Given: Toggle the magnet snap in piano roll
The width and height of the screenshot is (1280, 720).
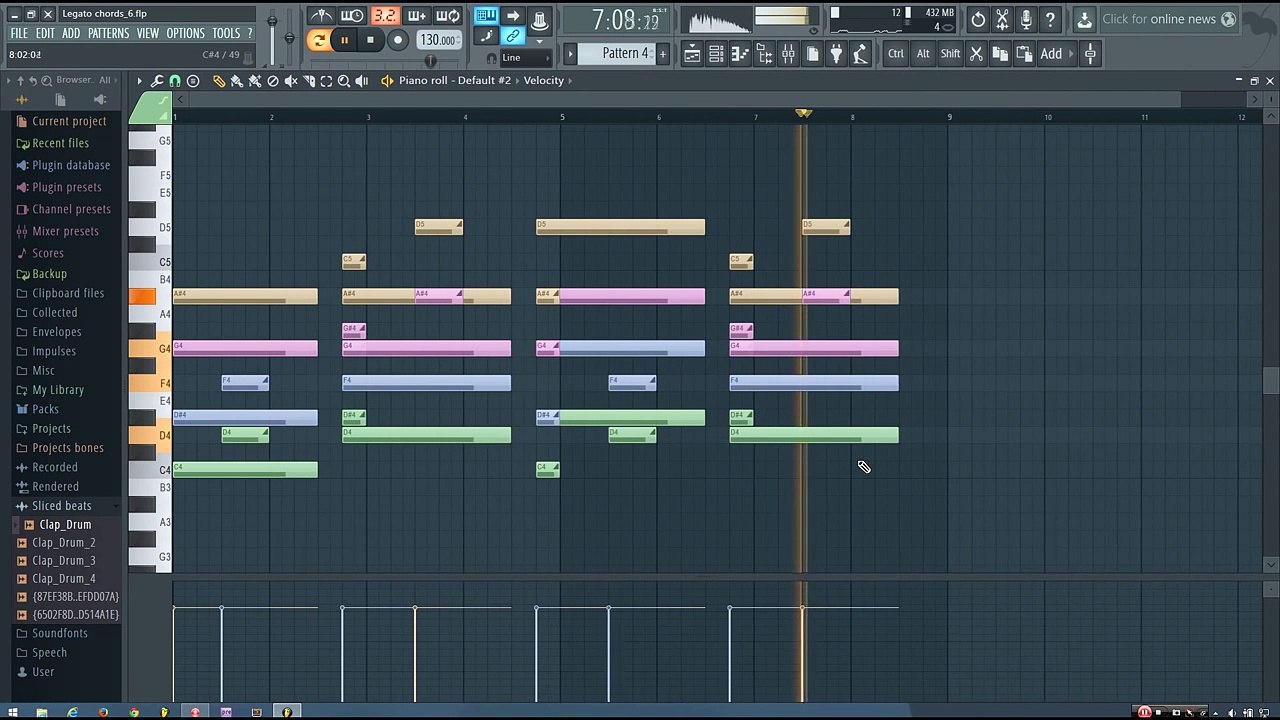Looking at the screenshot, I should point(175,81).
